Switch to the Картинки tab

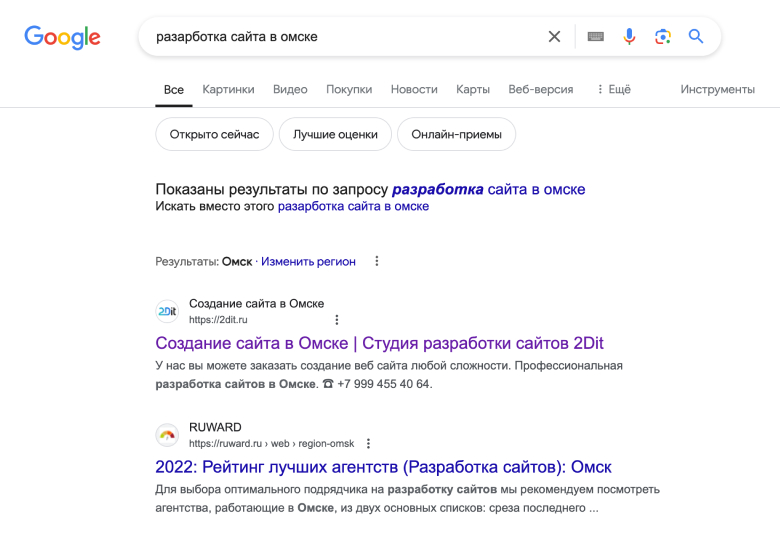228,89
